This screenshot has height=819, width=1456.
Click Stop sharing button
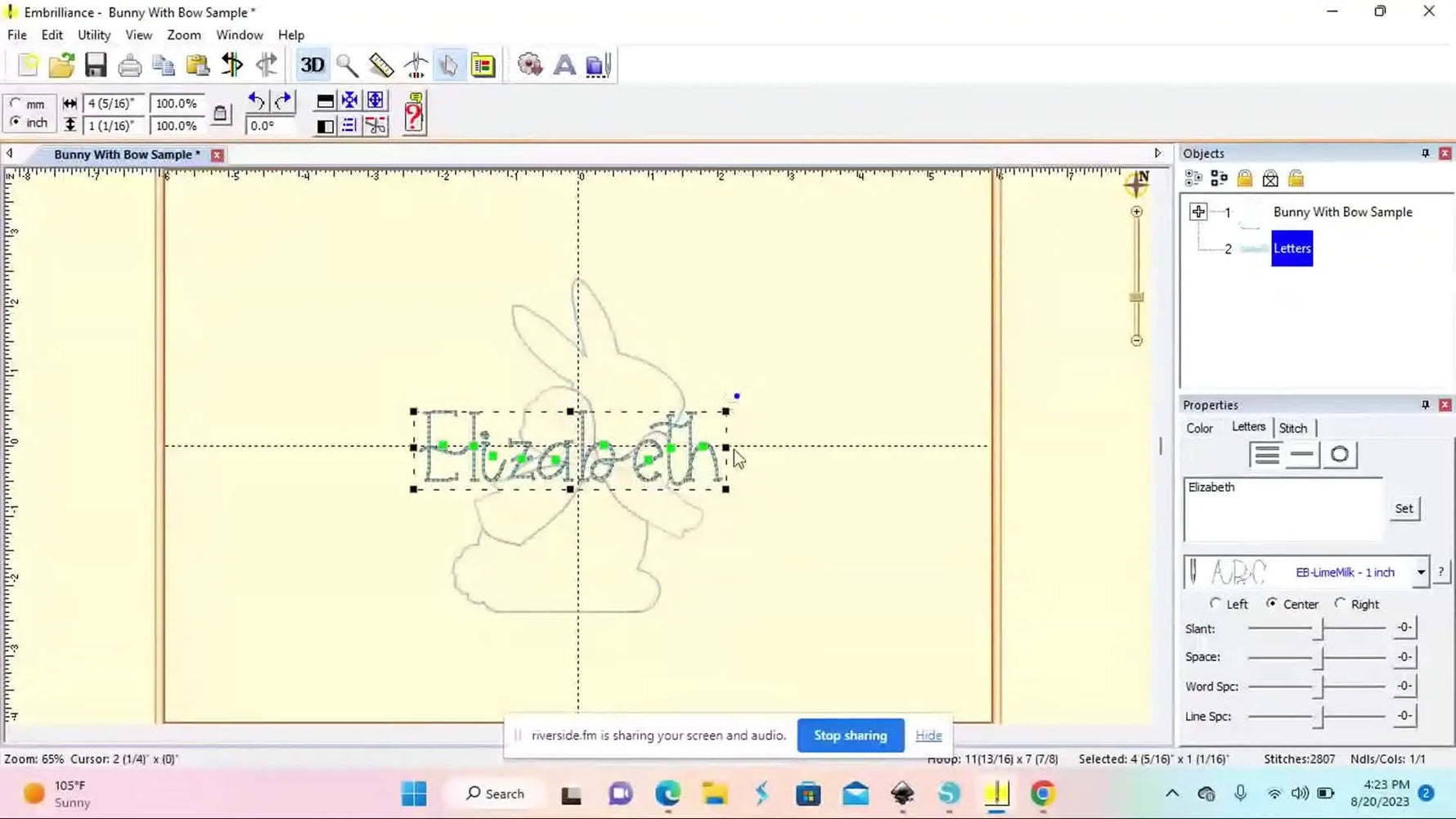click(850, 736)
